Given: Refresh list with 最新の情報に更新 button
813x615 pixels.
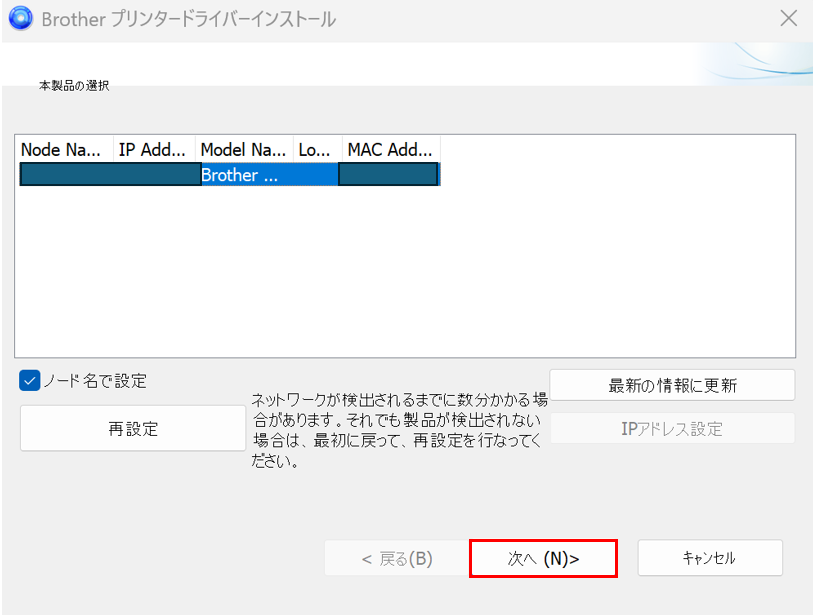Looking at the screenshot, I should click(672, 385).
